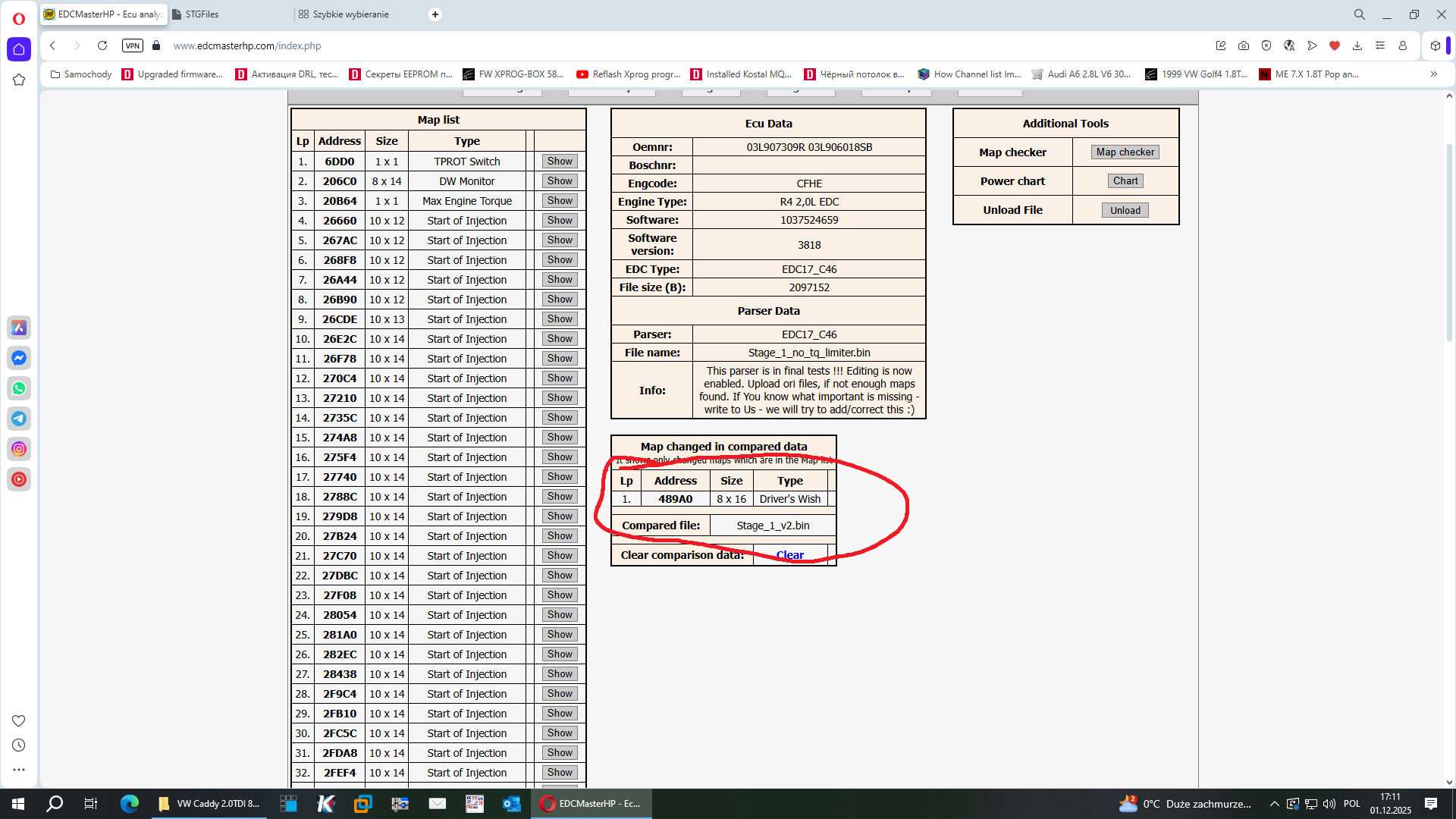This screenshot has width=1456, height=819.
Task: Show the DW Monitor map
Action: (560, 181)
